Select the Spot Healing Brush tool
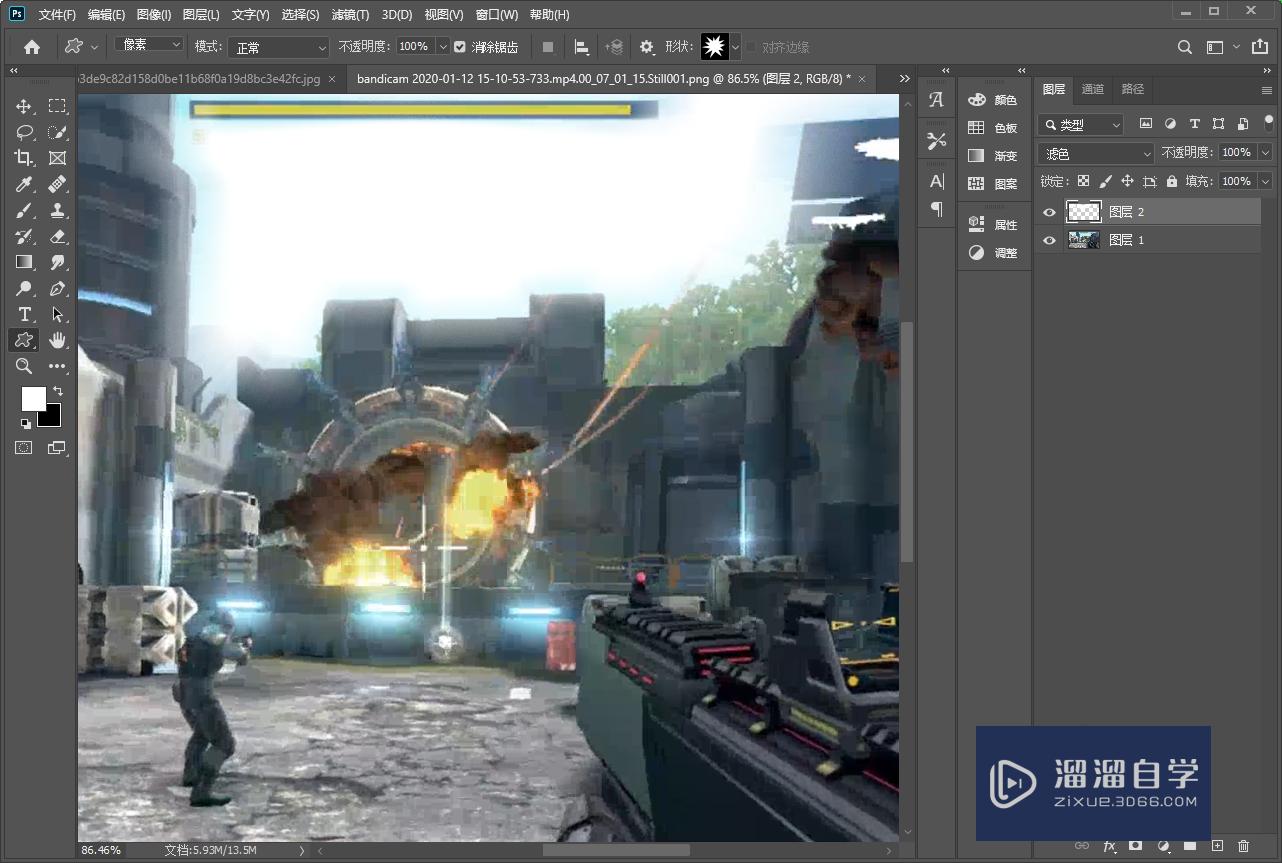The image size is (1282, 863). point(57,184)
